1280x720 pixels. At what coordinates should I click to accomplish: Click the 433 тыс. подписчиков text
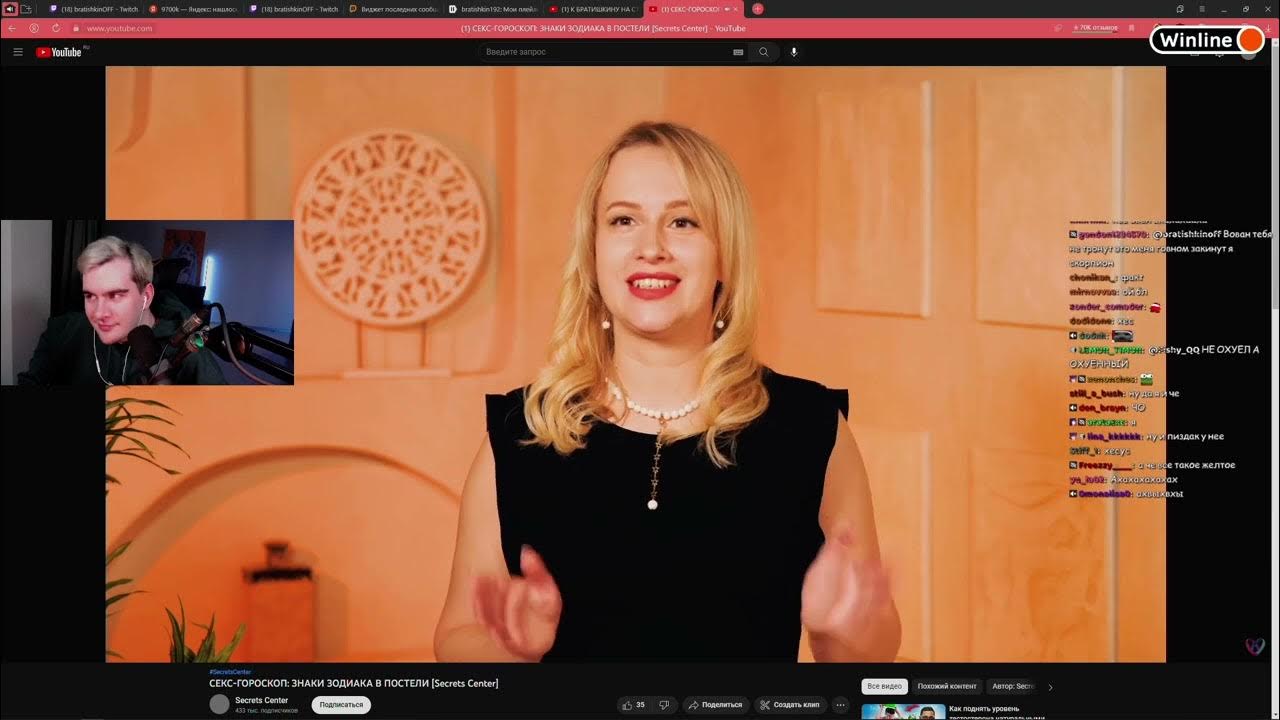266,711
